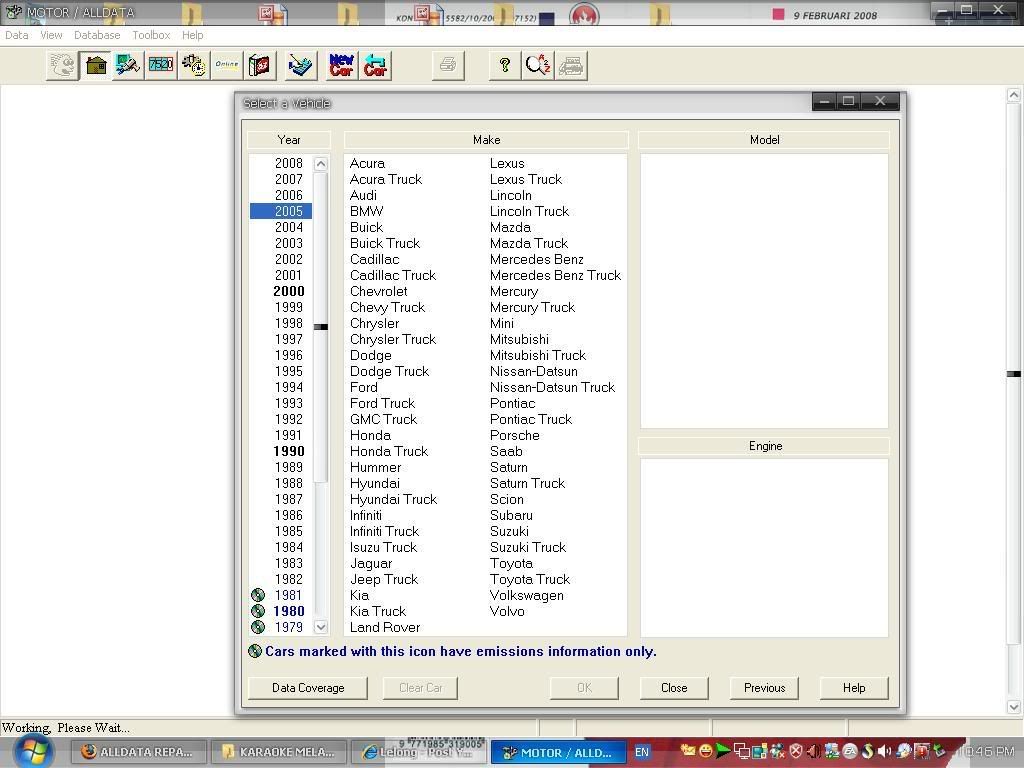Screen dimensions: 1024x768
Task: Open the red book manual icon
Action: click(x=260, y=65)
